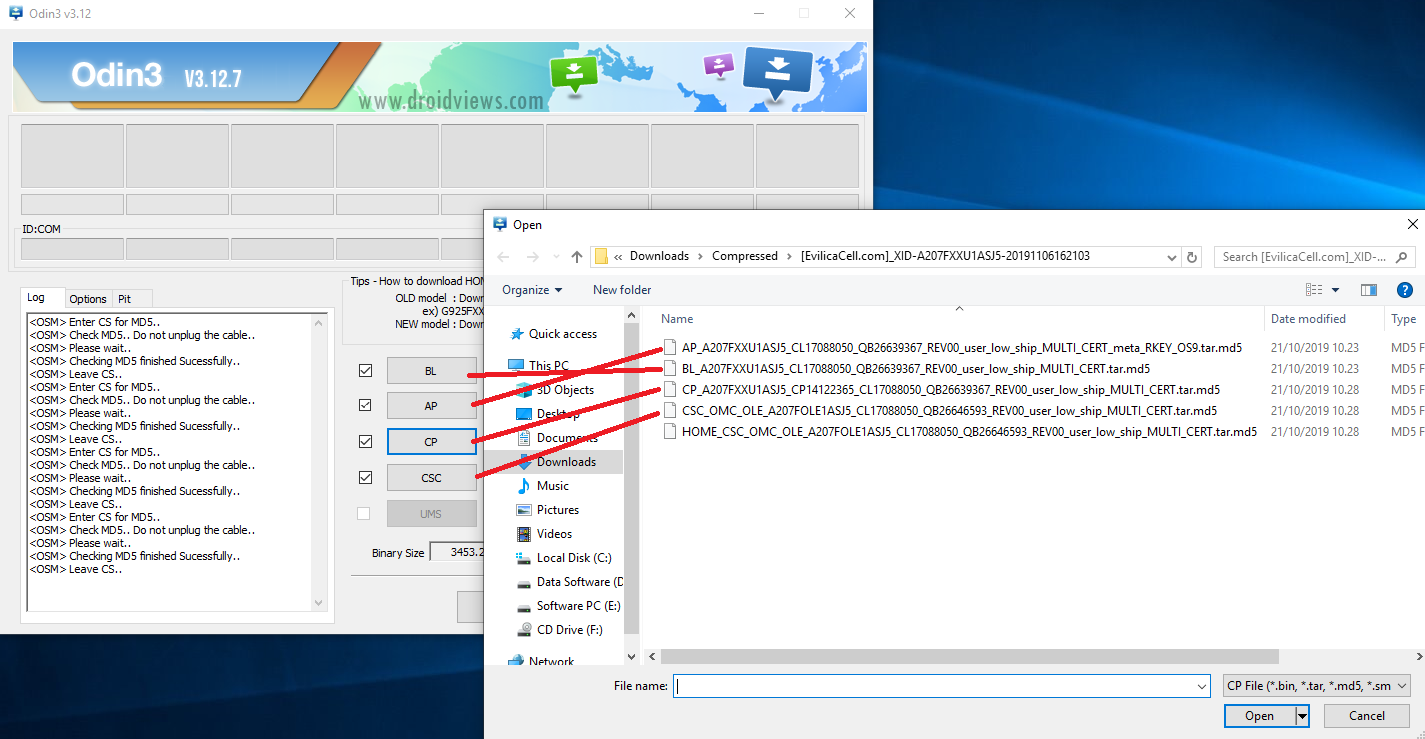Click the HOME_CSC_OMC_OLE file icon
The image size is (1425, 739).
pos(669,431)
